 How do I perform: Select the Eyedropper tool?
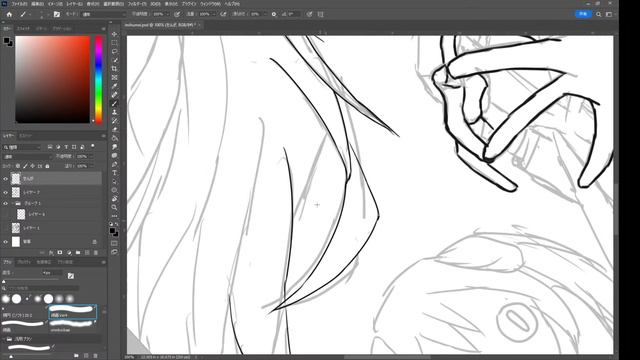[x=114, y=86]
